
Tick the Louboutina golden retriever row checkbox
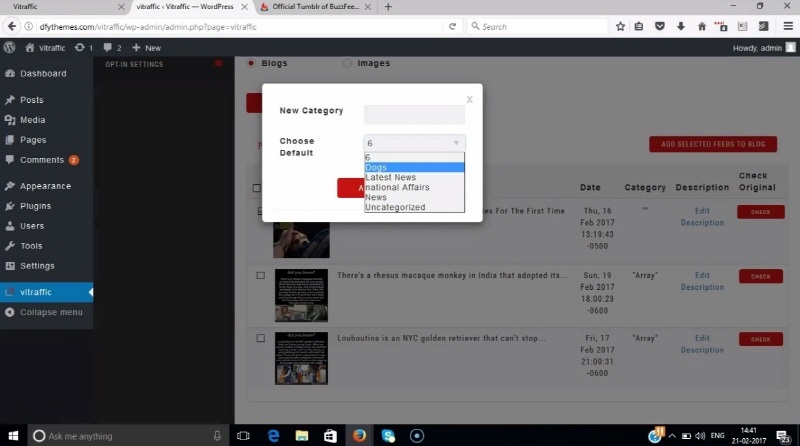click(x=261, y=338)
